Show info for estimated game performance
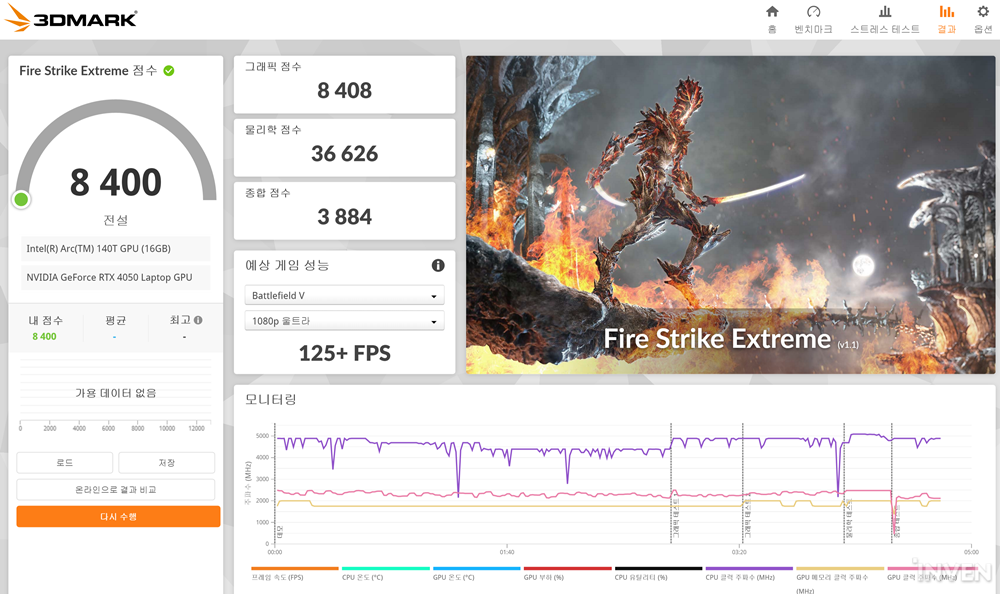1000x594 pixels. tap(438, 265)
